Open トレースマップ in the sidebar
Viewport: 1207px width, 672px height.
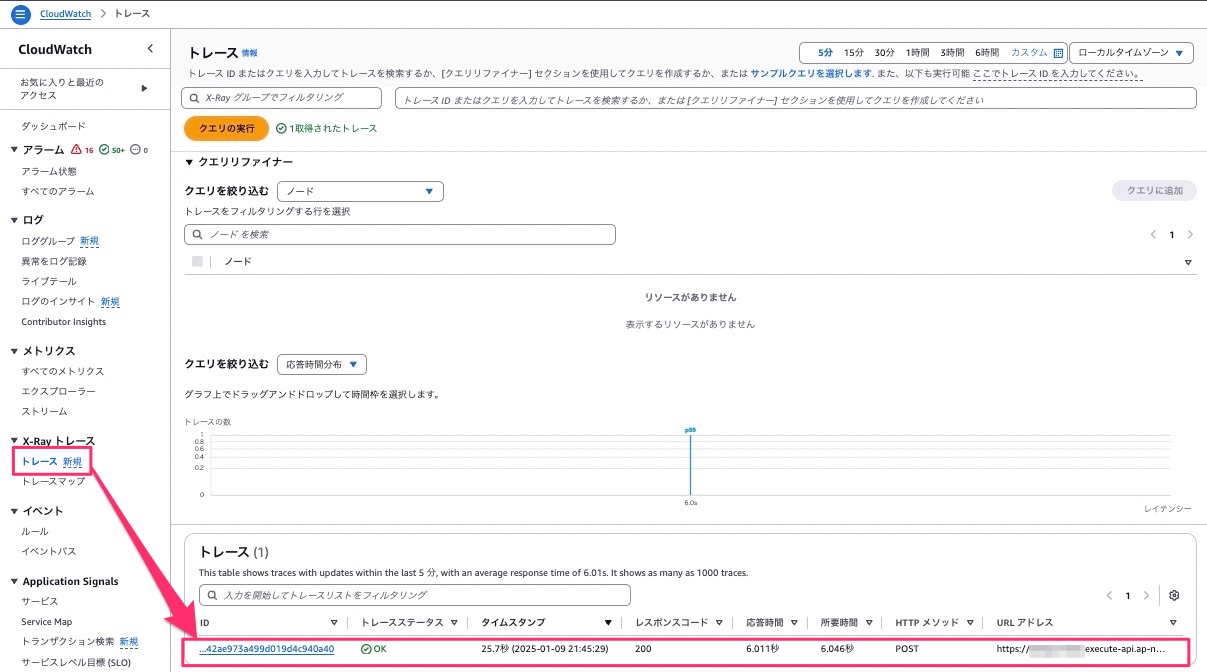(x=53, y=481)
